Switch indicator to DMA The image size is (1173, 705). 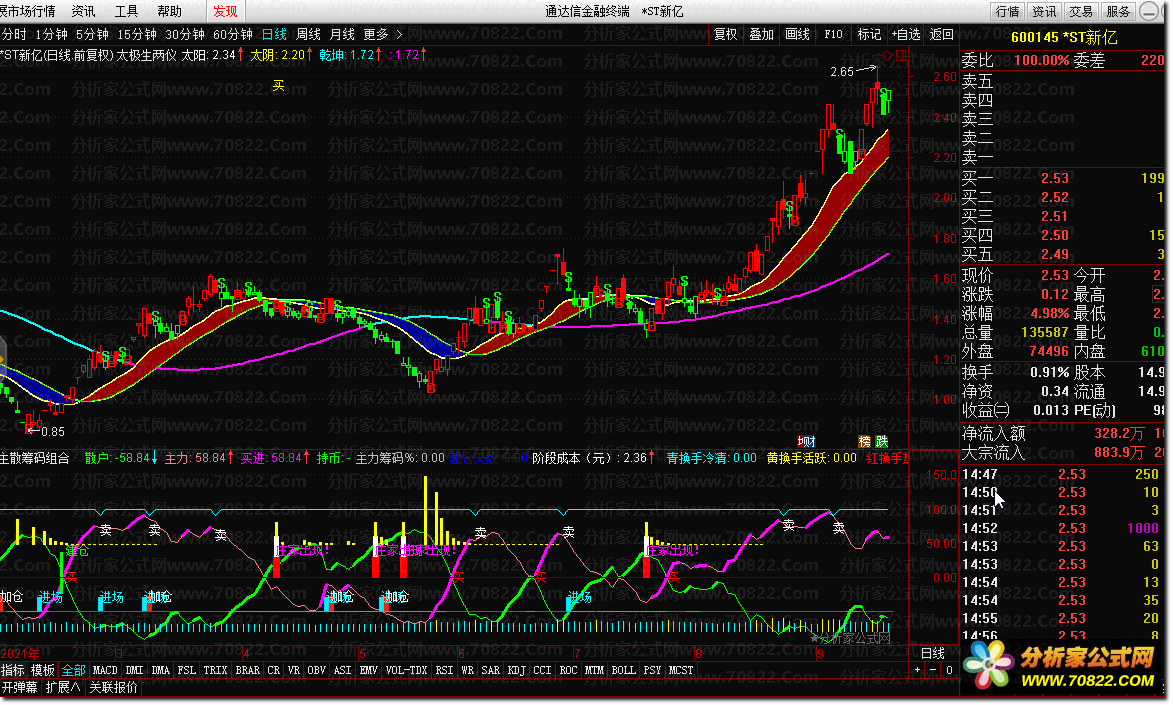coord(161,670)
